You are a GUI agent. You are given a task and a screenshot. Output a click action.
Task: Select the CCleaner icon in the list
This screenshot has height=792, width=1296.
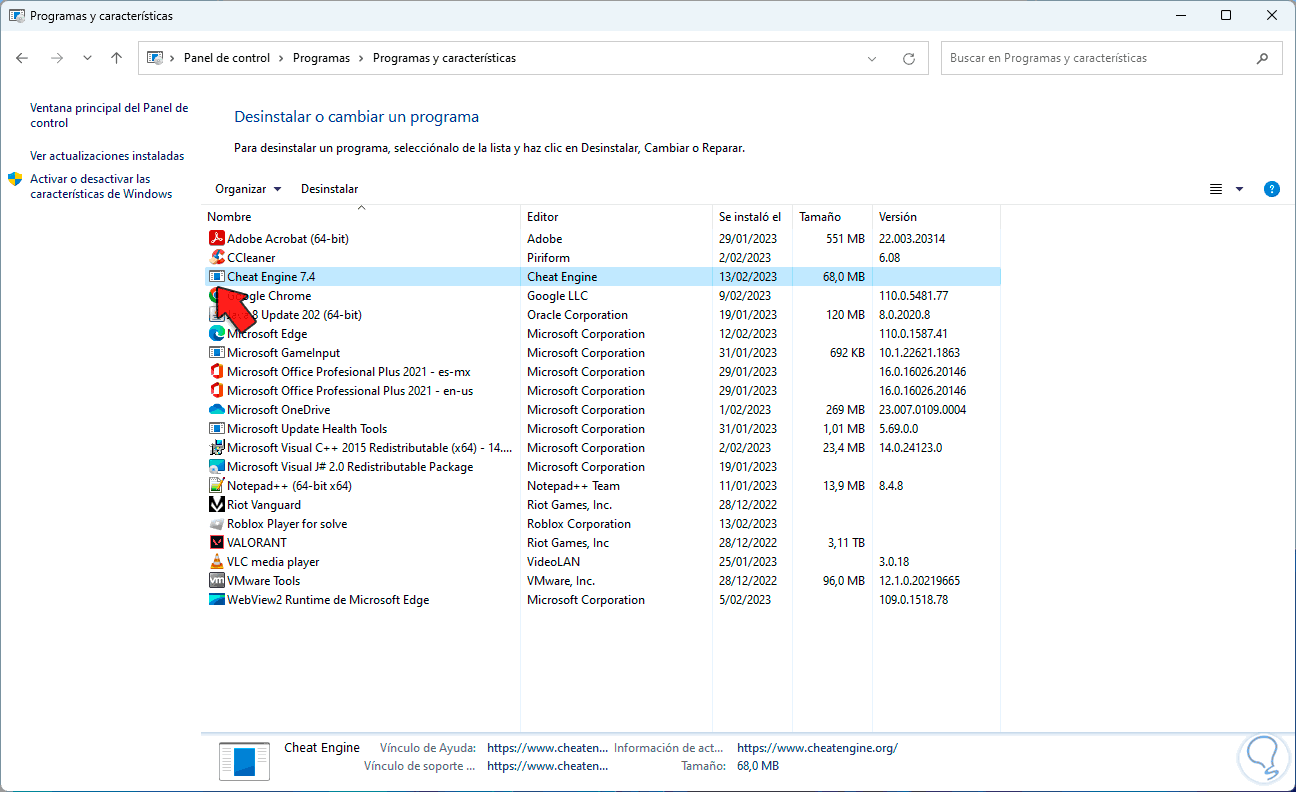216,258
